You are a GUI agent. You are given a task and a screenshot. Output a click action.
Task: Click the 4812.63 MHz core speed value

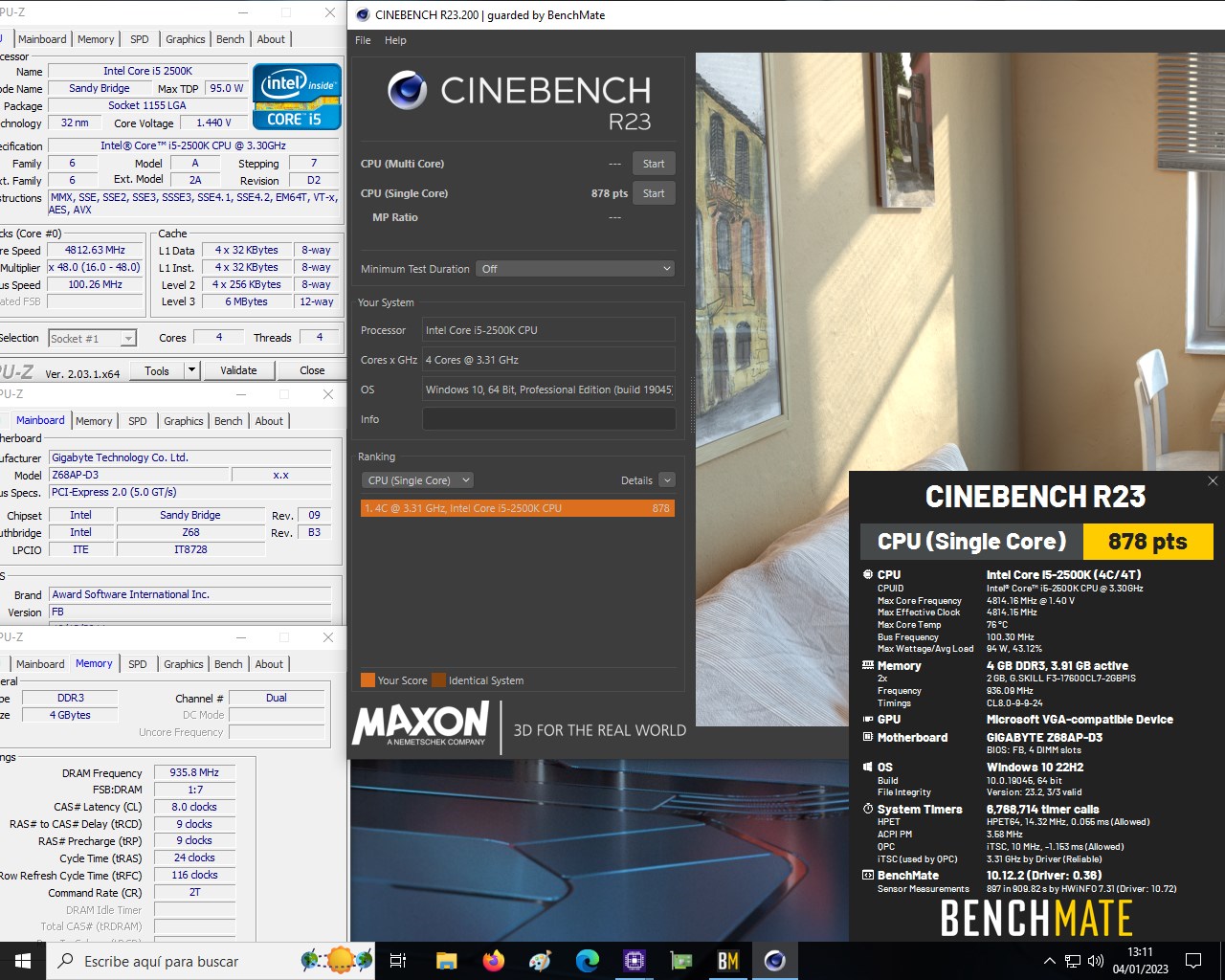(x=96, y=250)
